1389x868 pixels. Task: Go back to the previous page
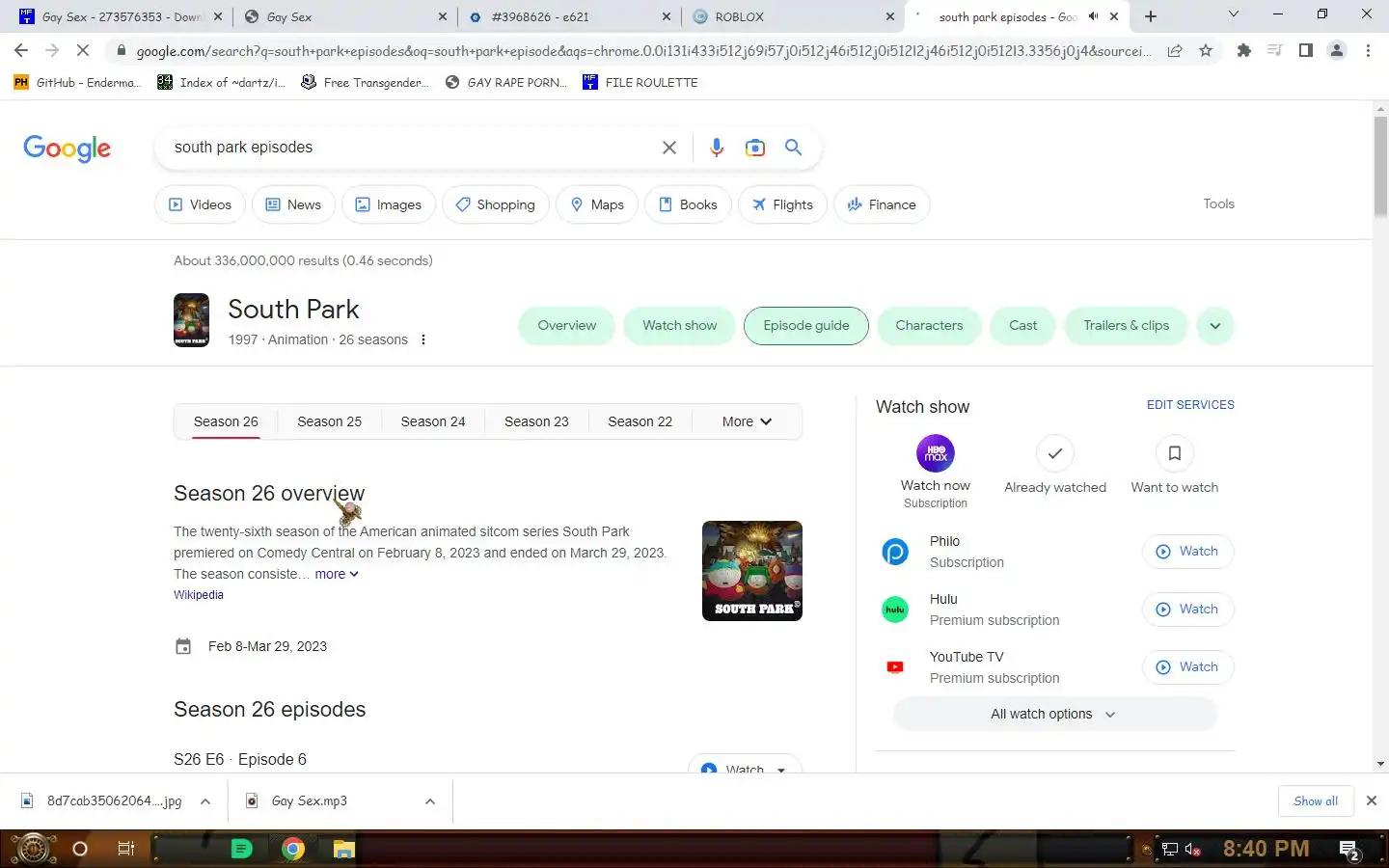[x=21, y=50]
